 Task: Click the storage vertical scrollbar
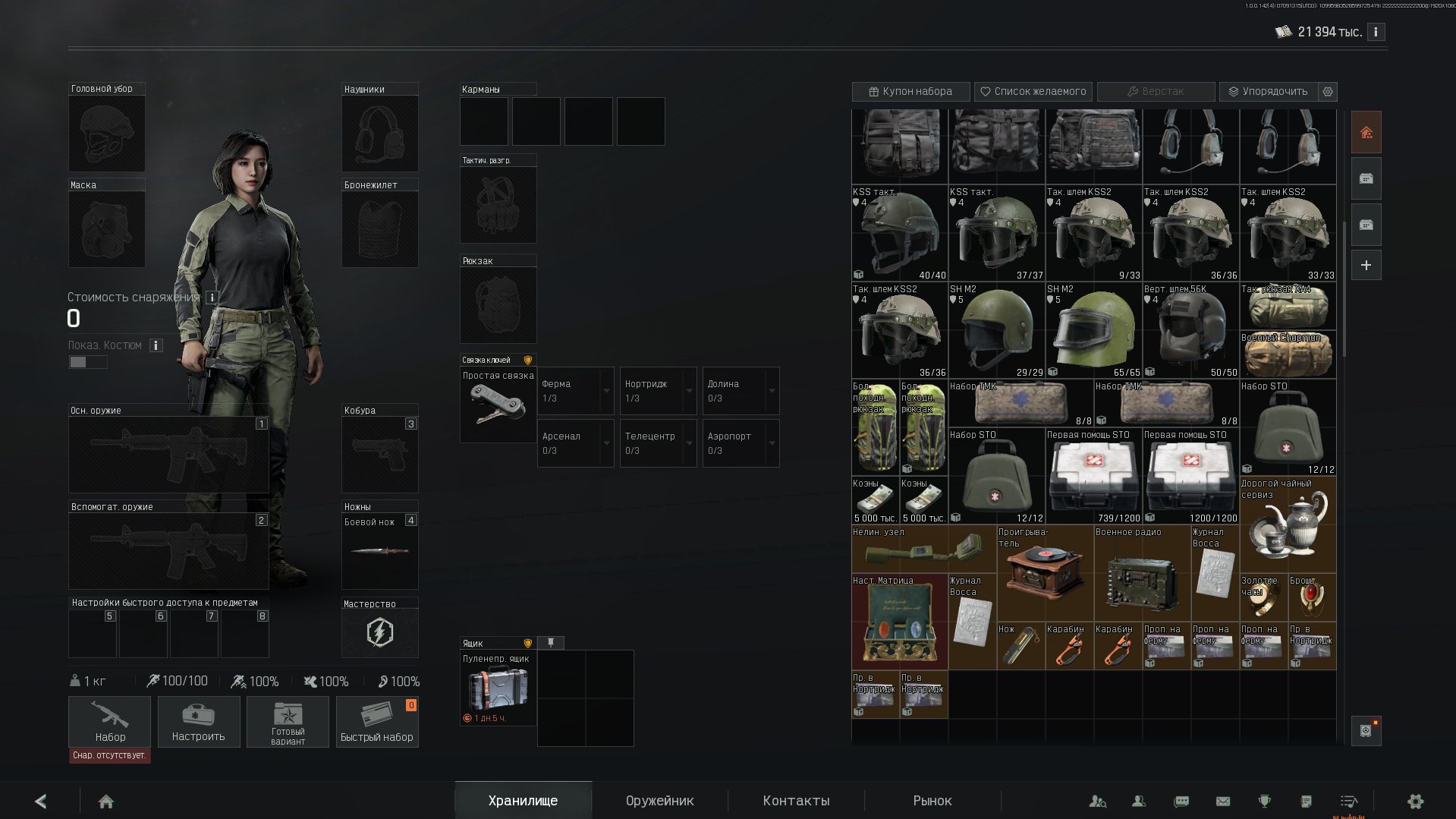pyautogui.click(x=1344, y=288)
